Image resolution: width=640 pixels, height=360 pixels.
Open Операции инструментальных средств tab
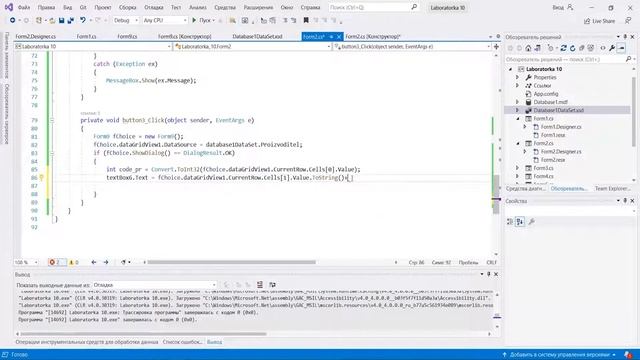tap(87, 342)
